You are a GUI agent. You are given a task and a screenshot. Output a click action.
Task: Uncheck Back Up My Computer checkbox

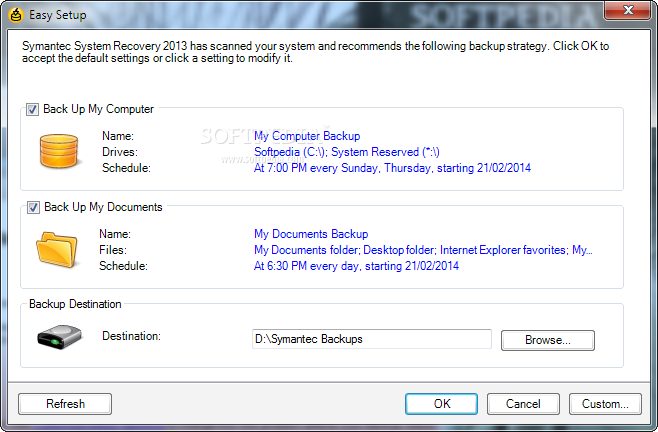click(x=32, y=110)
